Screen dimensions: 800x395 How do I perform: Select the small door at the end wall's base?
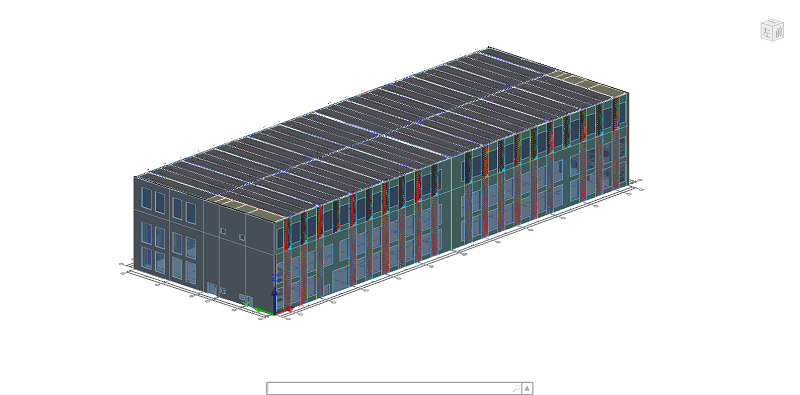tap(211, 288)
